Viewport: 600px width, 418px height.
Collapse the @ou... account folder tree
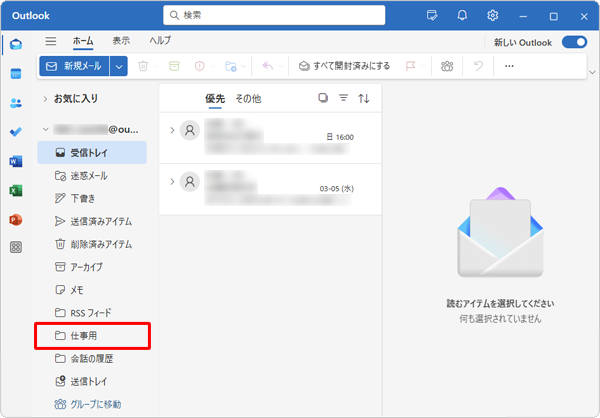click(45, 129)
